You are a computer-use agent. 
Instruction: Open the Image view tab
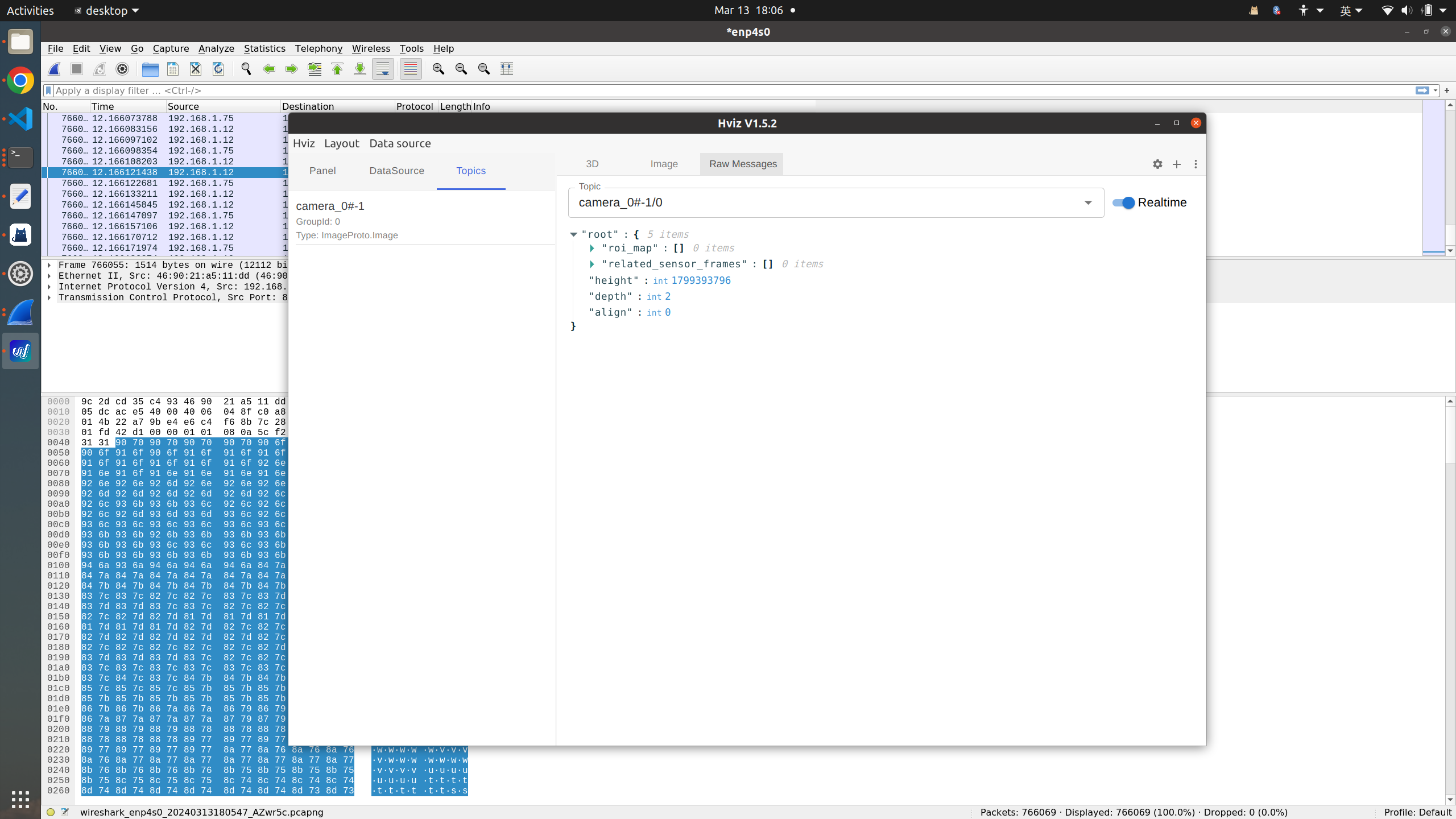tap(664, 164)
